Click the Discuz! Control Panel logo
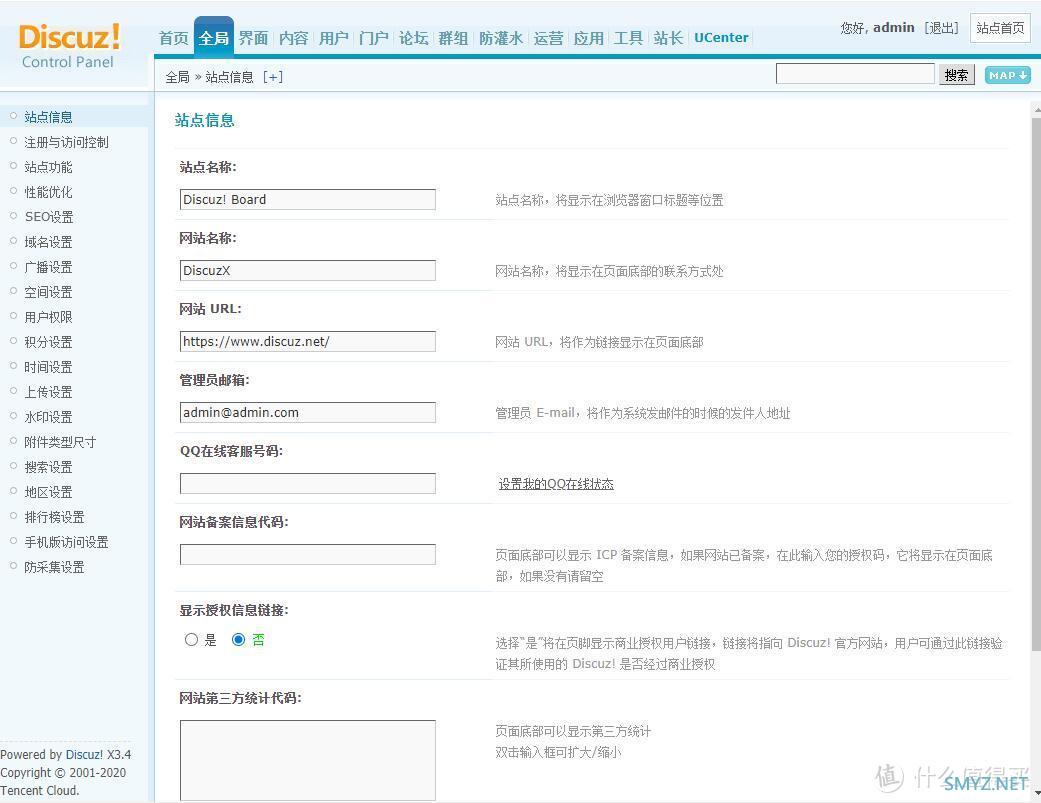 coord(69,46)
